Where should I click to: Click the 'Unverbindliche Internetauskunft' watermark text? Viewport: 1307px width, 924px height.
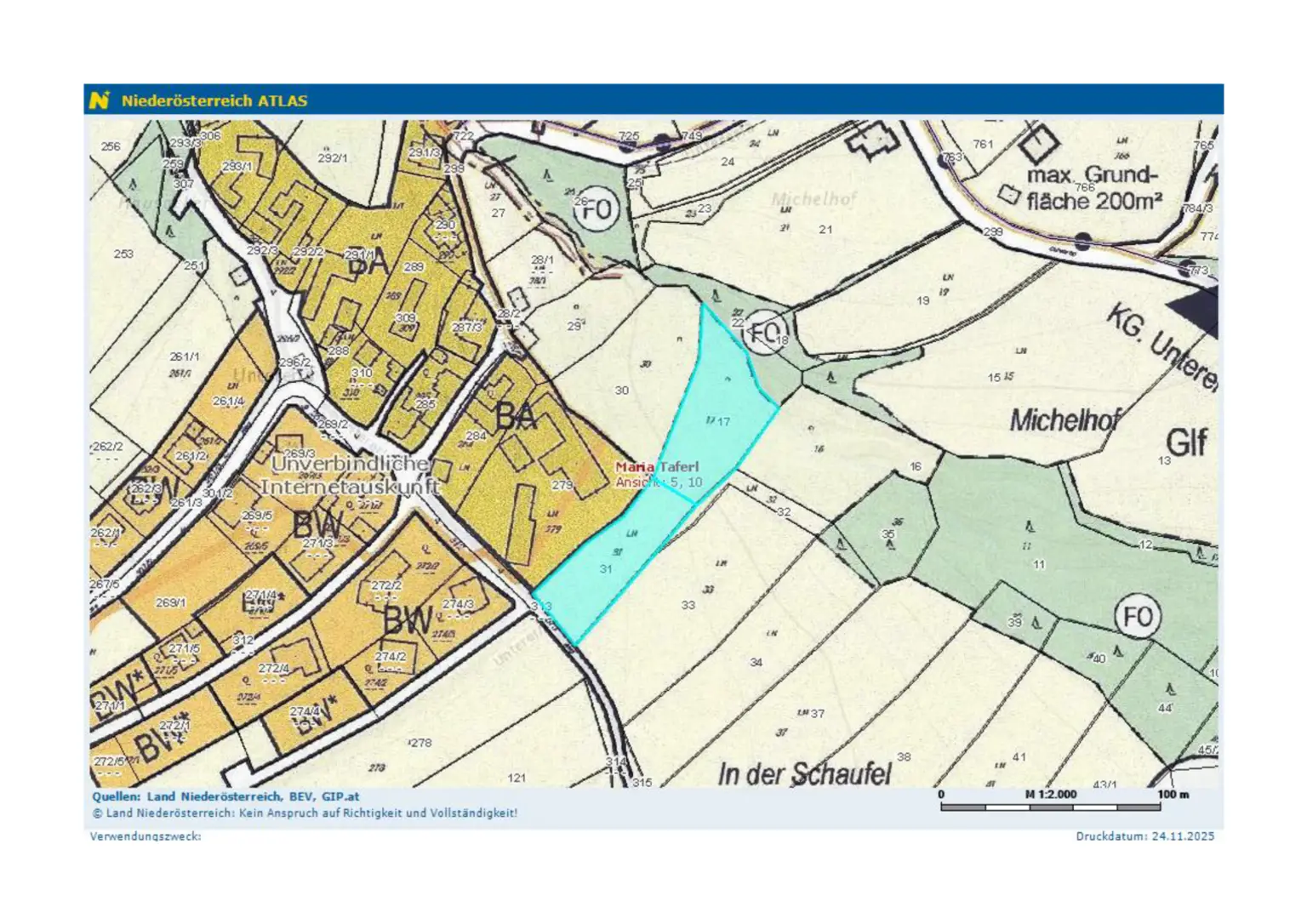coord(350,476)
